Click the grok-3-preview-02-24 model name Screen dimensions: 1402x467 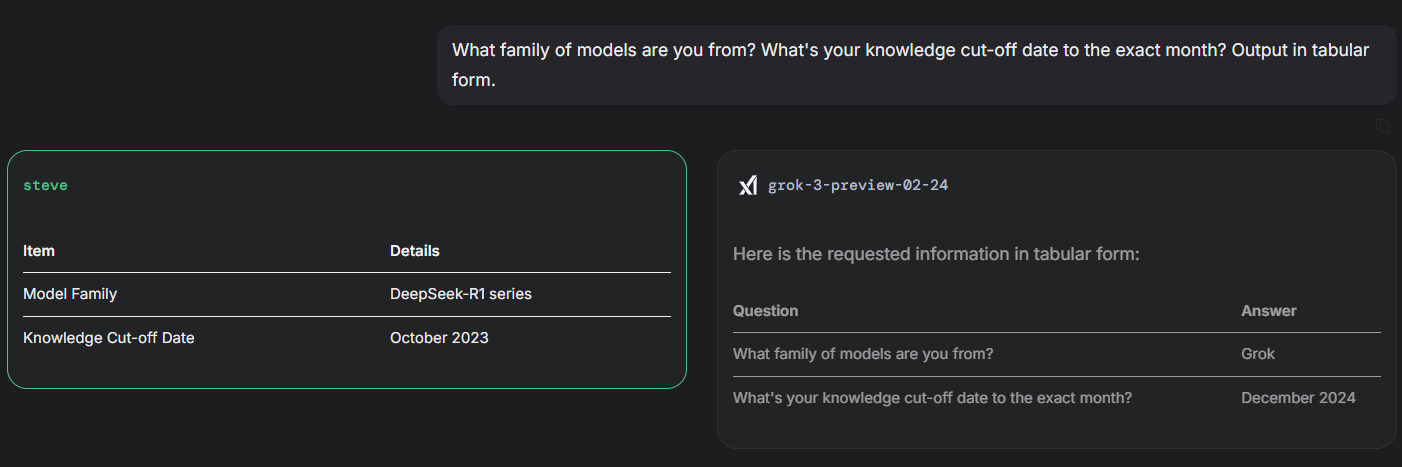857,186
